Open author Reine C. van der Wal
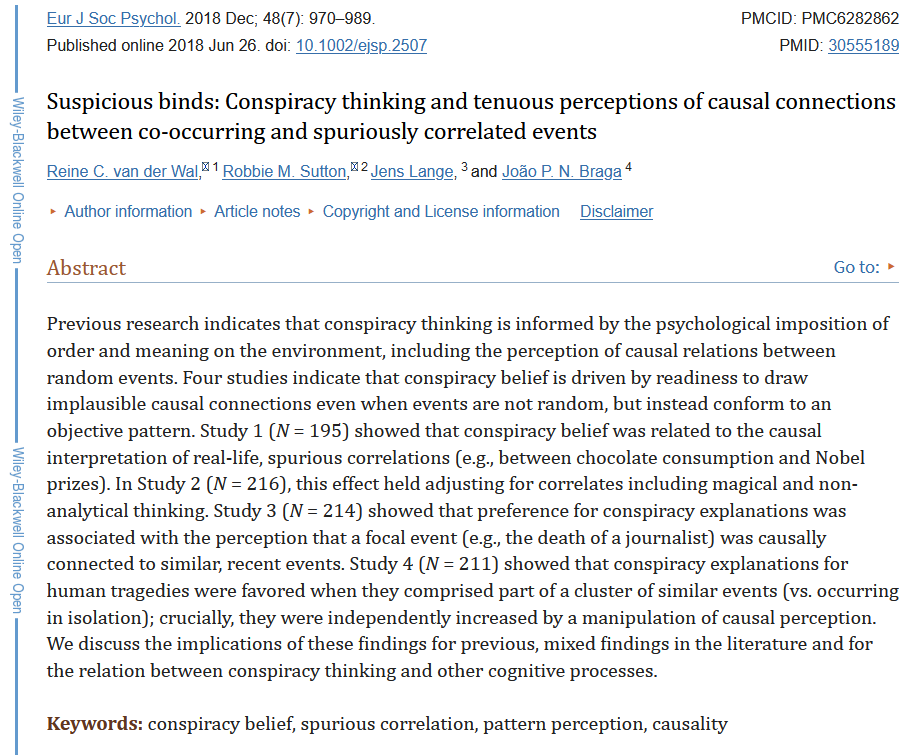This screenshot has width=923, height=755. 123,172
